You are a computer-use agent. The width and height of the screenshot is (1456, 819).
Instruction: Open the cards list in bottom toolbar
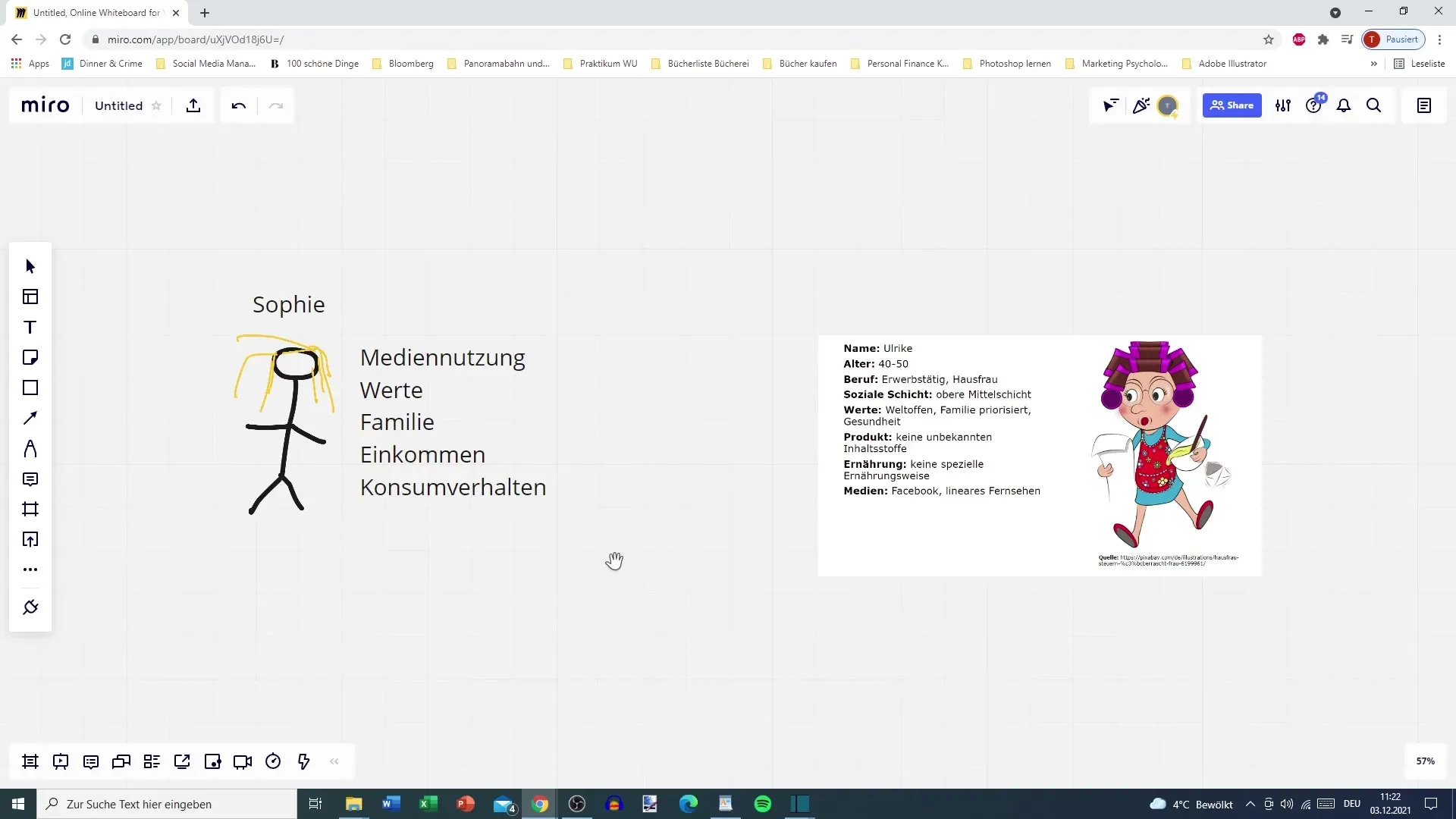click(x=152, y=761)
